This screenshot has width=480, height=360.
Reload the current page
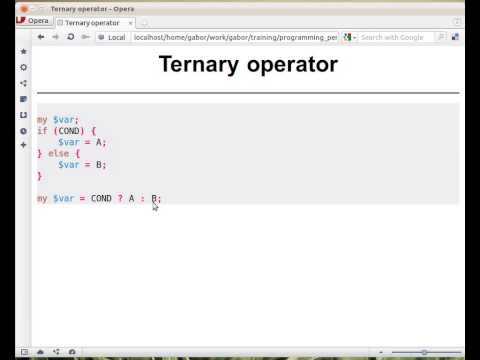71,37
